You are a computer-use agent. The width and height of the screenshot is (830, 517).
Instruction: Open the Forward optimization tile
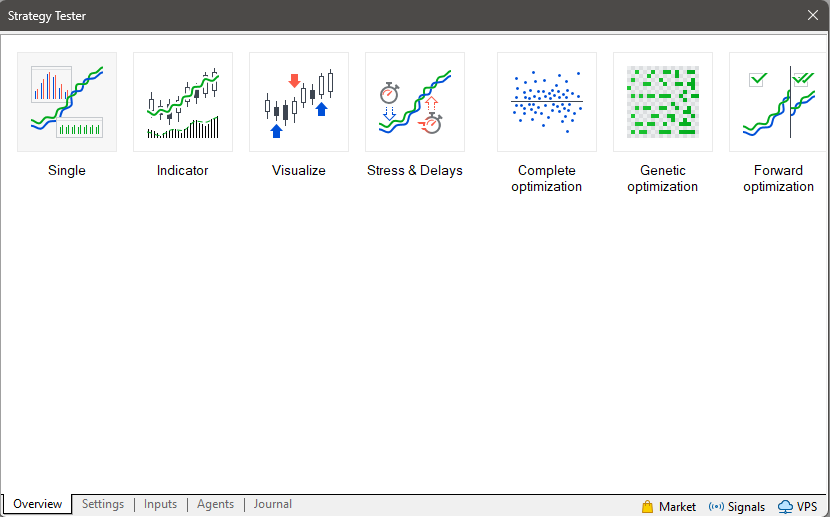778,102
